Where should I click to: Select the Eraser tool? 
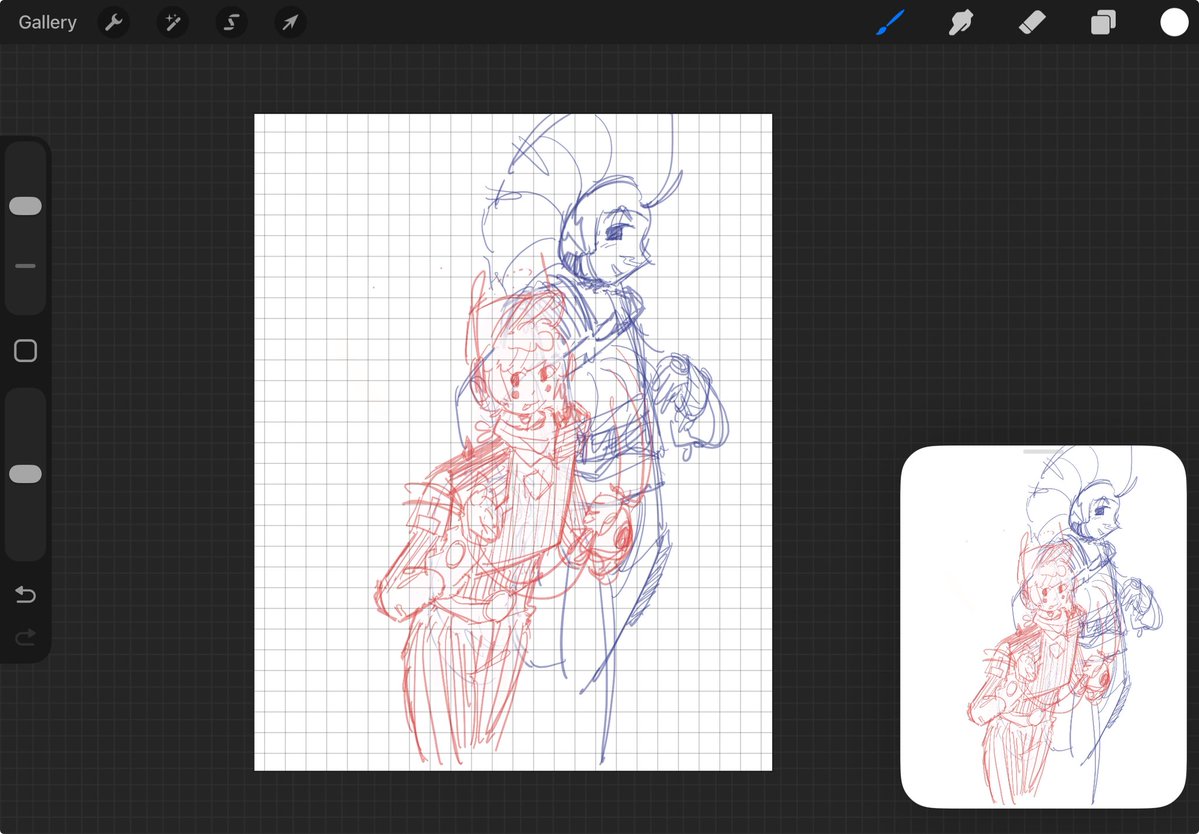coord(1032,22)
